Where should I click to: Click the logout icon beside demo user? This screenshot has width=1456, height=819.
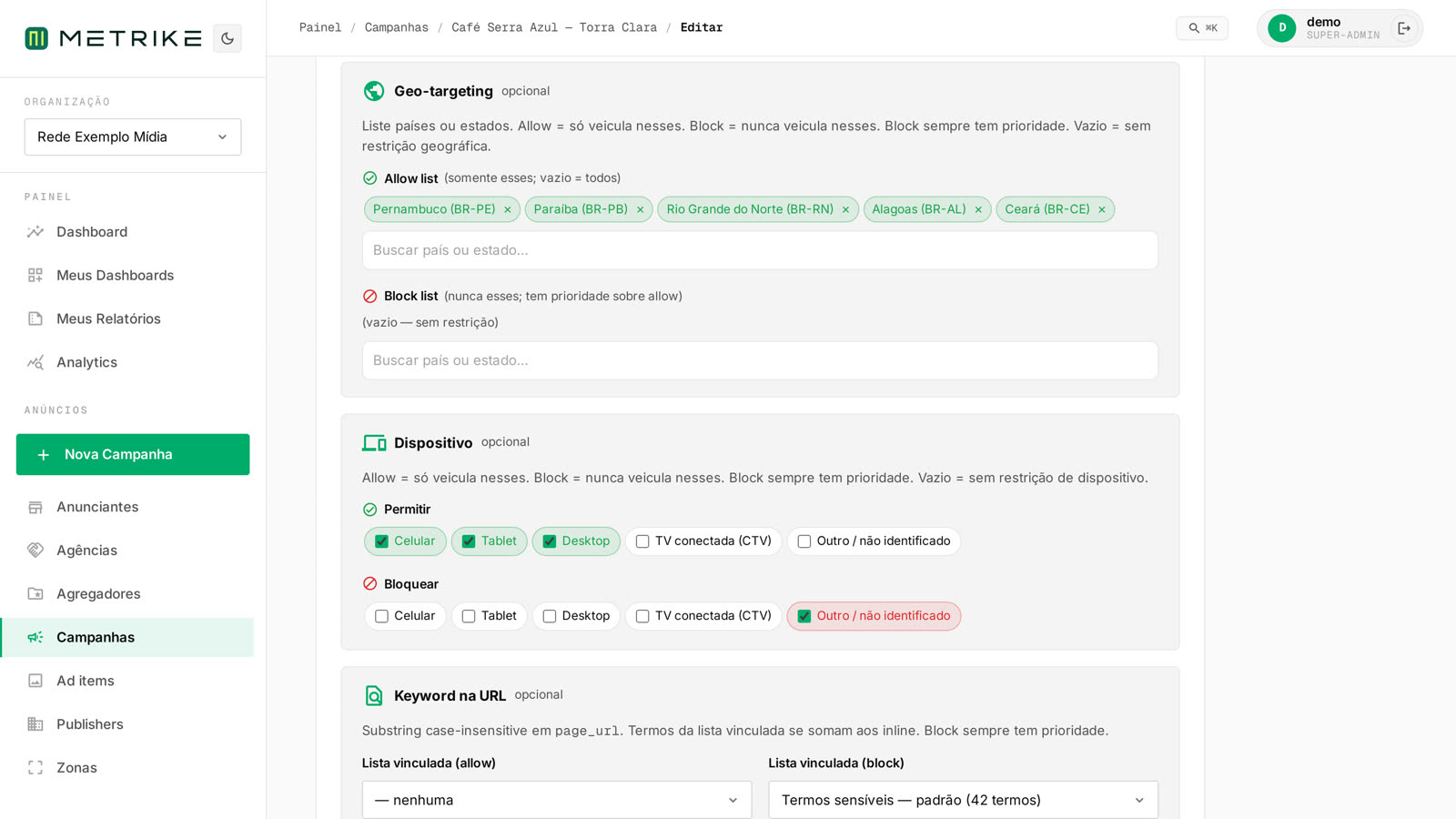[x=1404, y=28]
